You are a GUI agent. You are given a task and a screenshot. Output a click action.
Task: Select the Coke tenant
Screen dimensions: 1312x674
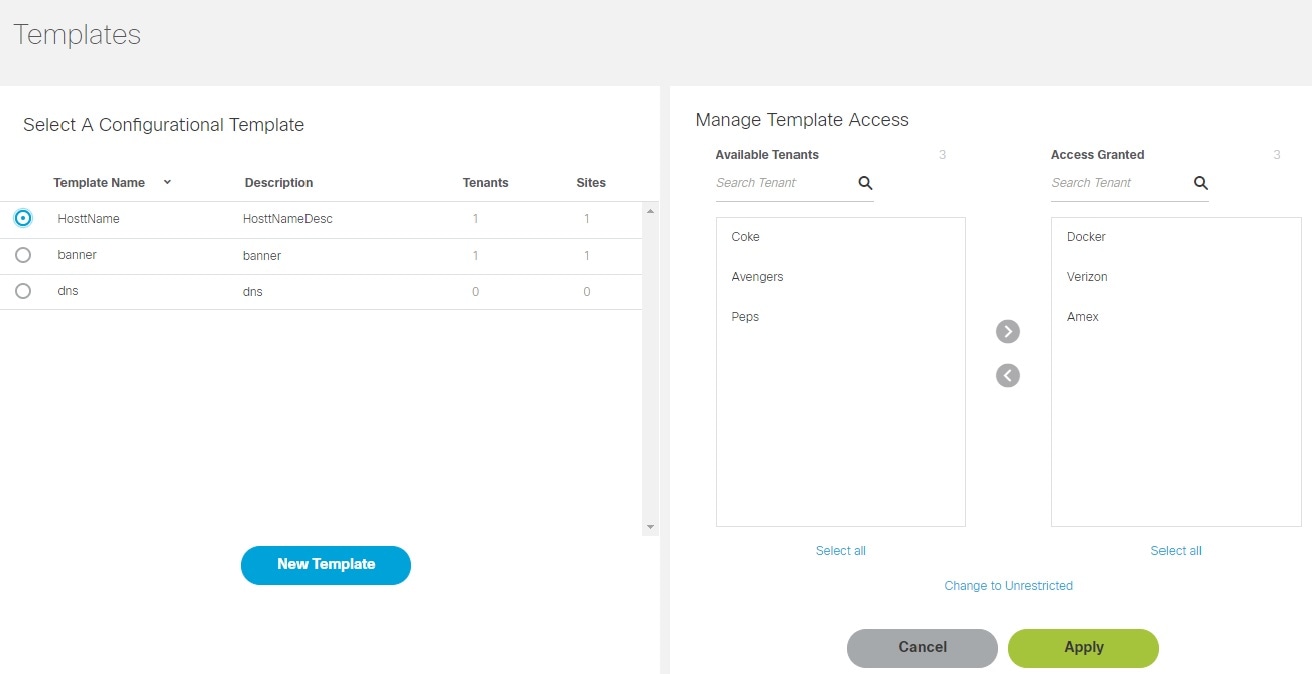[x=745, y=237]
